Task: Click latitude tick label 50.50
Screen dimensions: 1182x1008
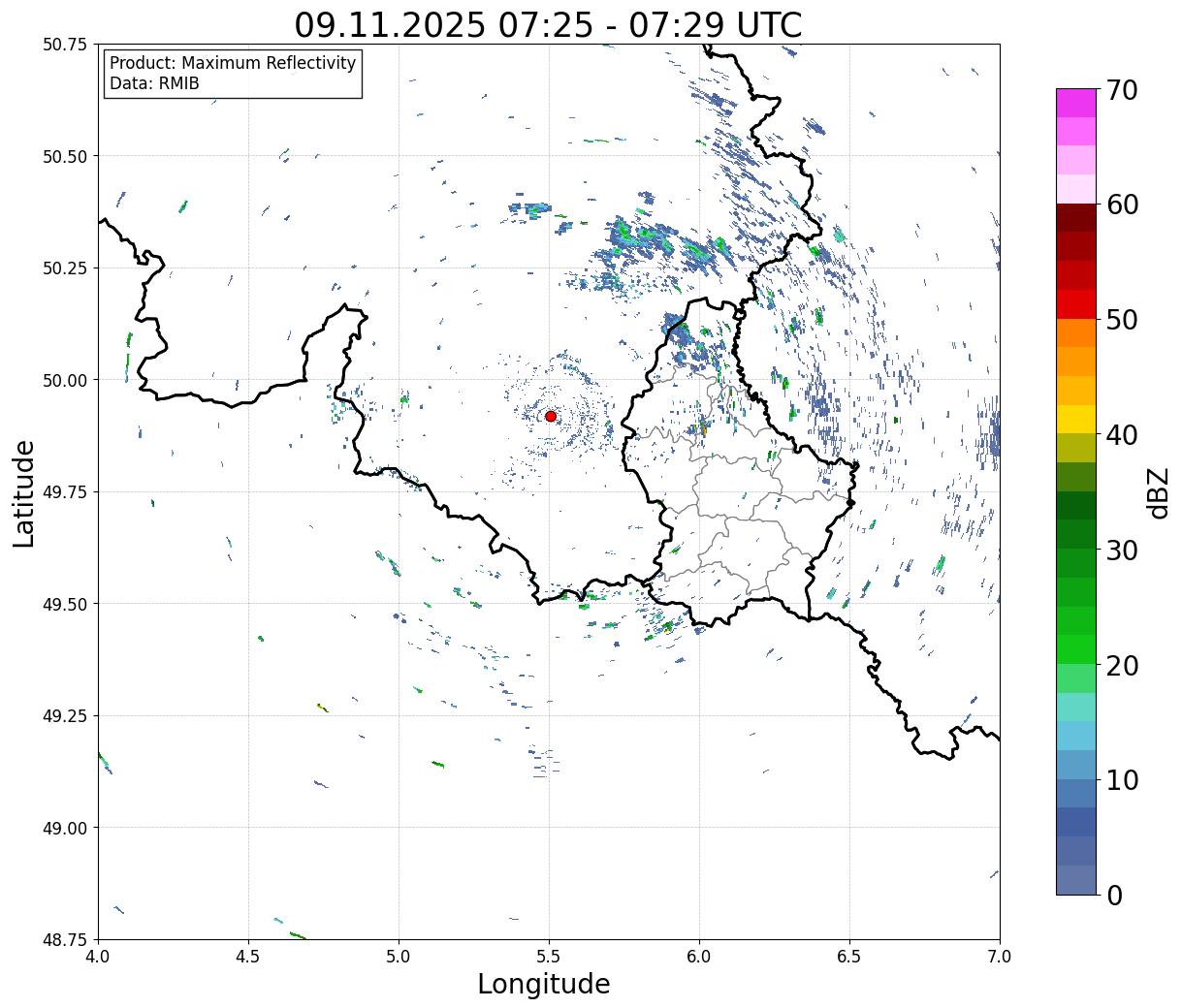Action: pyautogui.click(x=65, y=156)
